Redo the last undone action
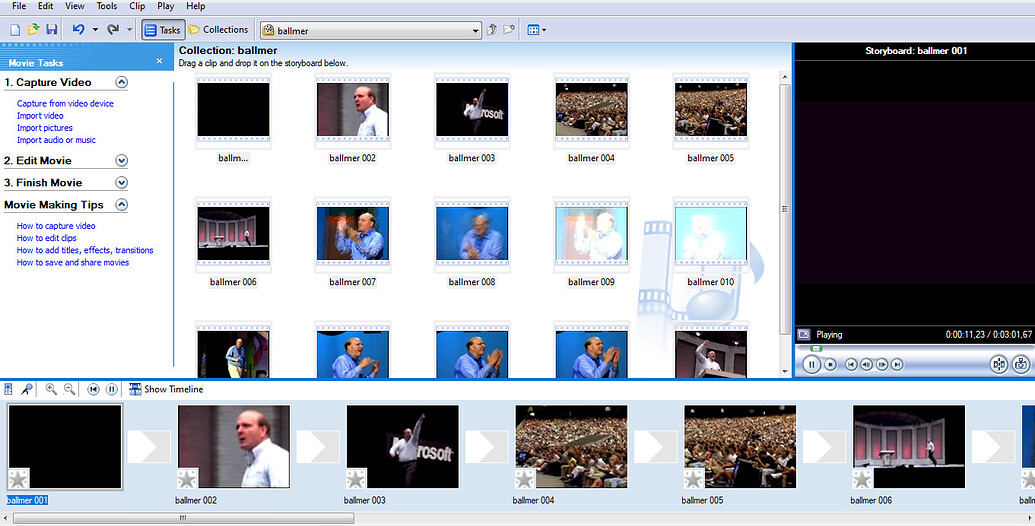 pyautogui.click(x=113, y=30)
